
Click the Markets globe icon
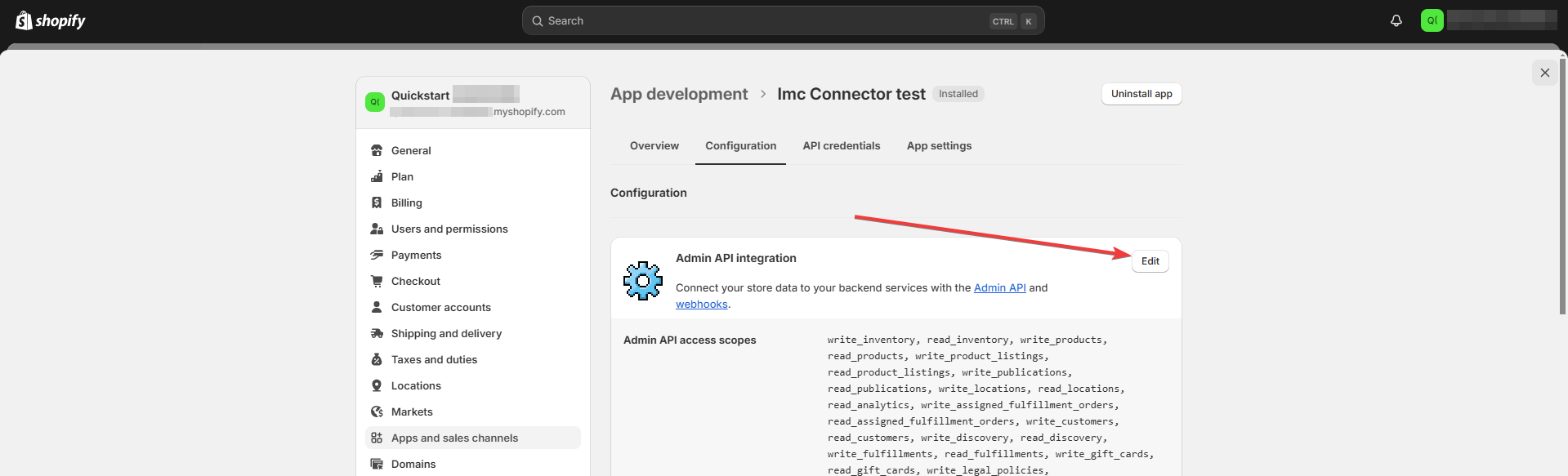pos(377,411)
